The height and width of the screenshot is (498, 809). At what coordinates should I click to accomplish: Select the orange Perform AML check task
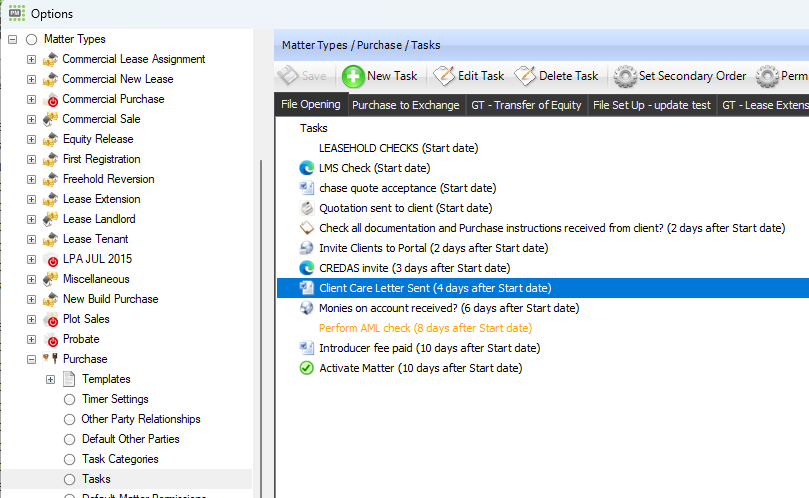425,328
